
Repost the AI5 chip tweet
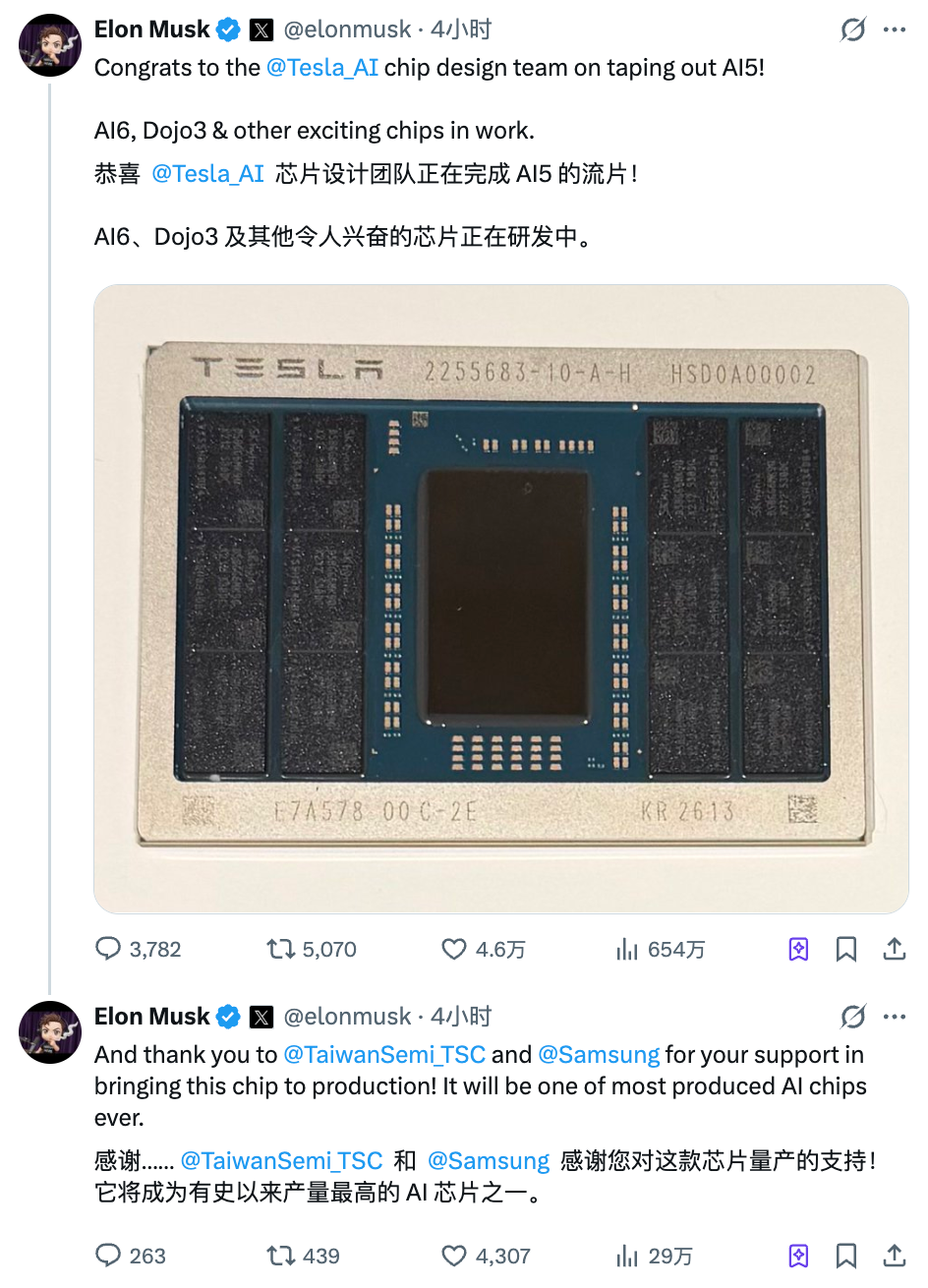tap(281, 949)
